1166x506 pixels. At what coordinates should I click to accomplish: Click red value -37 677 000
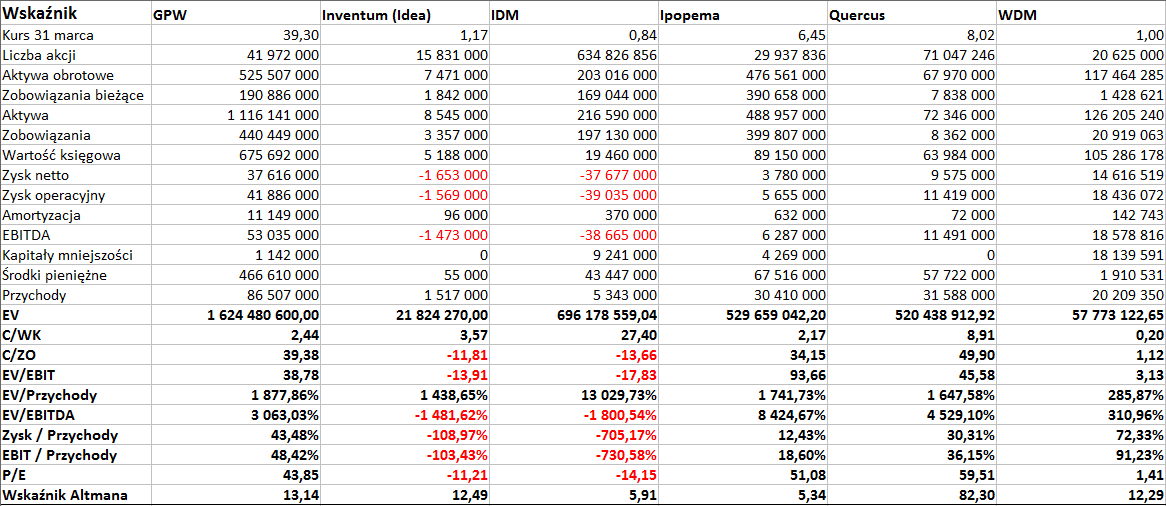(617, 176)
